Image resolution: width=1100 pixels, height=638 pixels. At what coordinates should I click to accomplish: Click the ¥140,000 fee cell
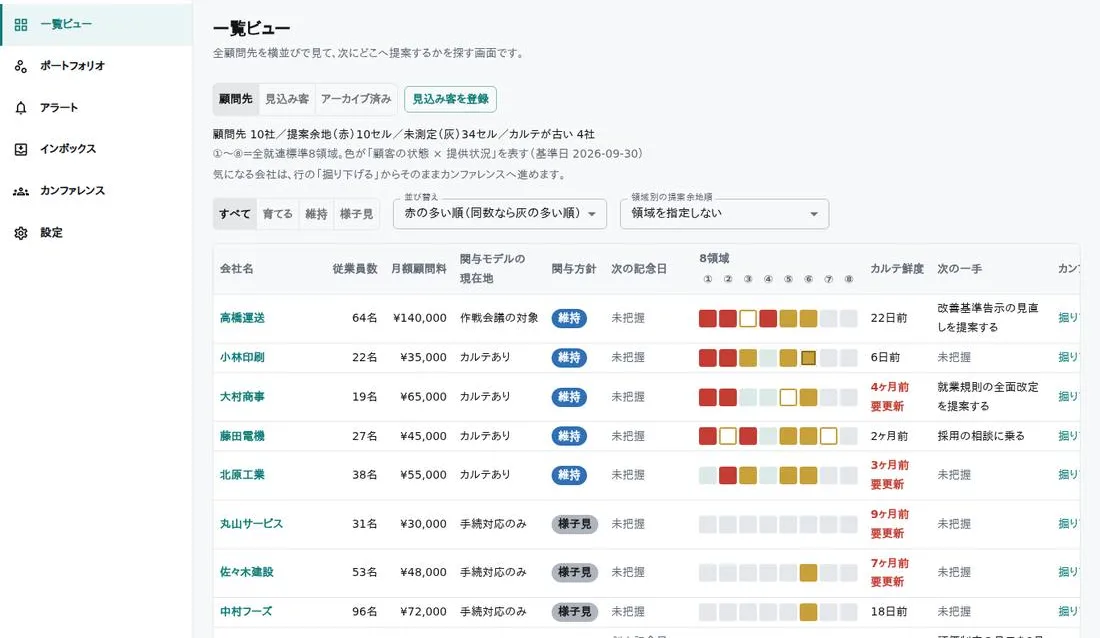420,318
